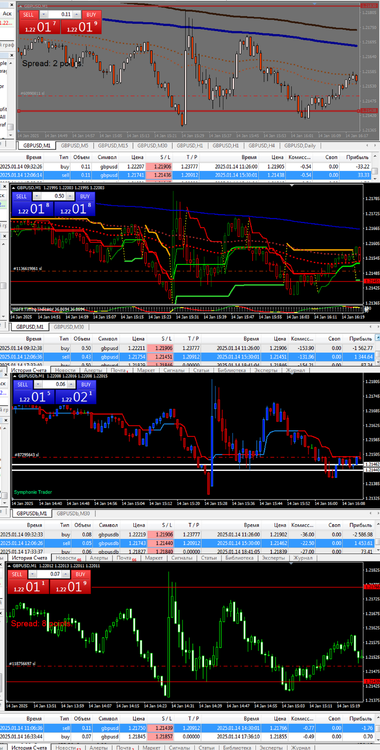Image resolution: width=380 pixels, height=750 pixels.
Task: Select GBPUSD,M30 tab in the gray chart window
Action: pos(152,145)
